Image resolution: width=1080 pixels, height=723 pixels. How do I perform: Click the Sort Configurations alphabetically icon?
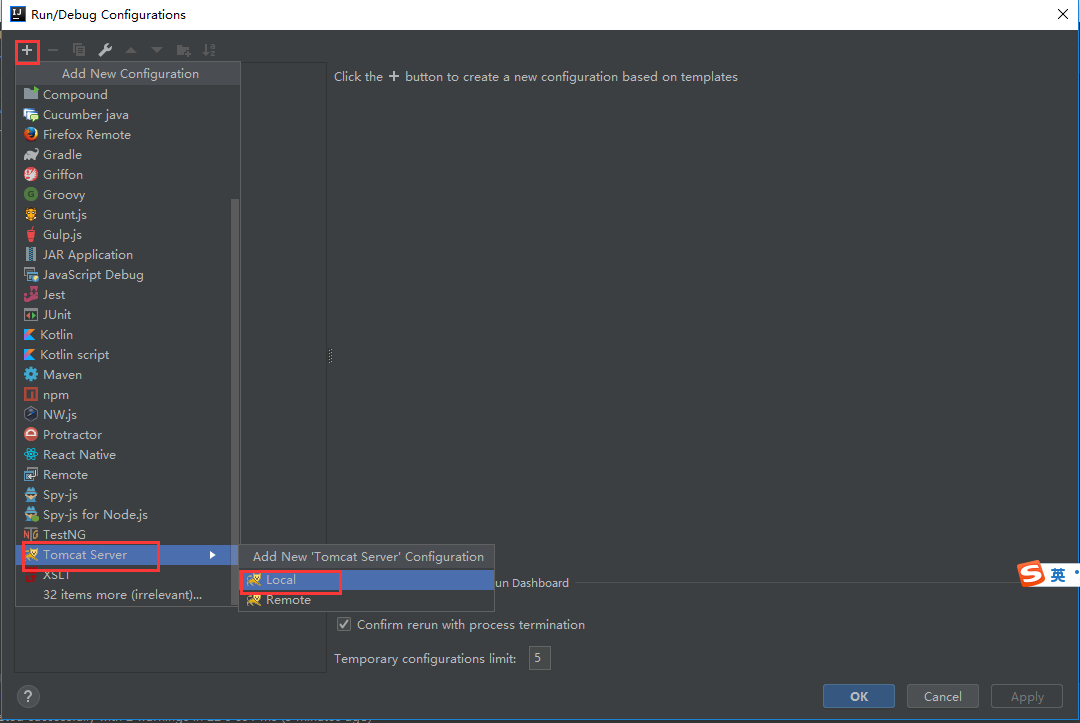pos(209,50)
